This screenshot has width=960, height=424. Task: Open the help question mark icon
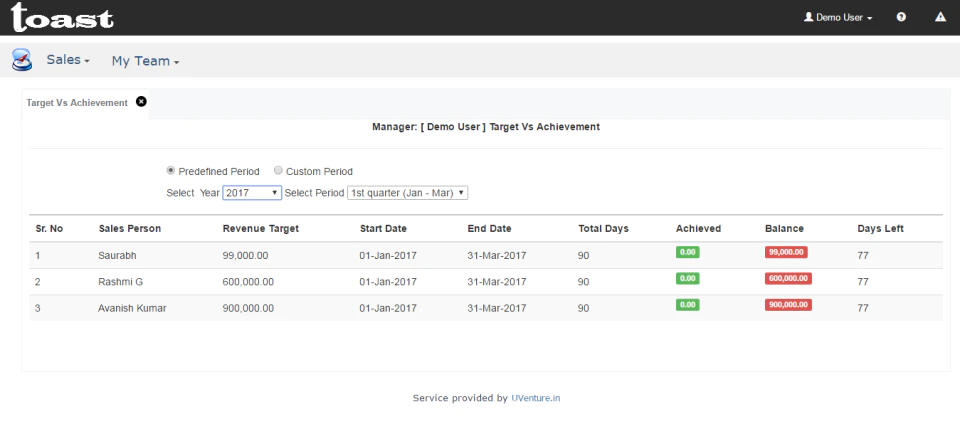click(901, 17)
